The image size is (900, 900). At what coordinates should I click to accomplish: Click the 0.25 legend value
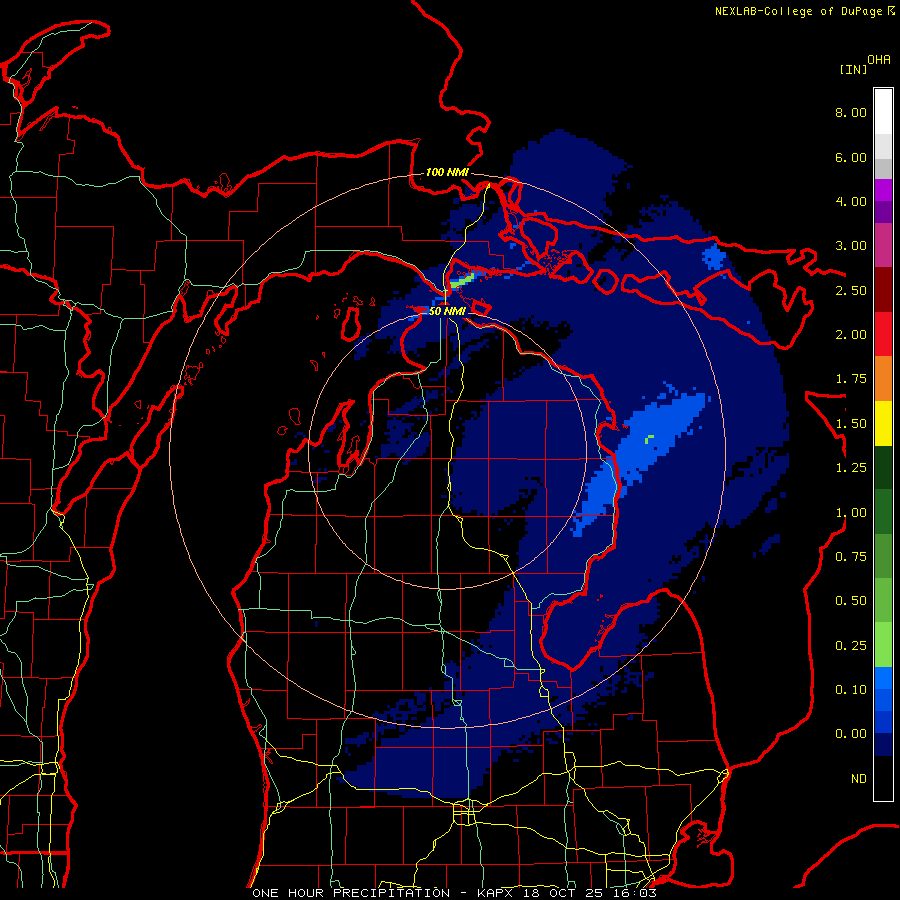[851, 646]
